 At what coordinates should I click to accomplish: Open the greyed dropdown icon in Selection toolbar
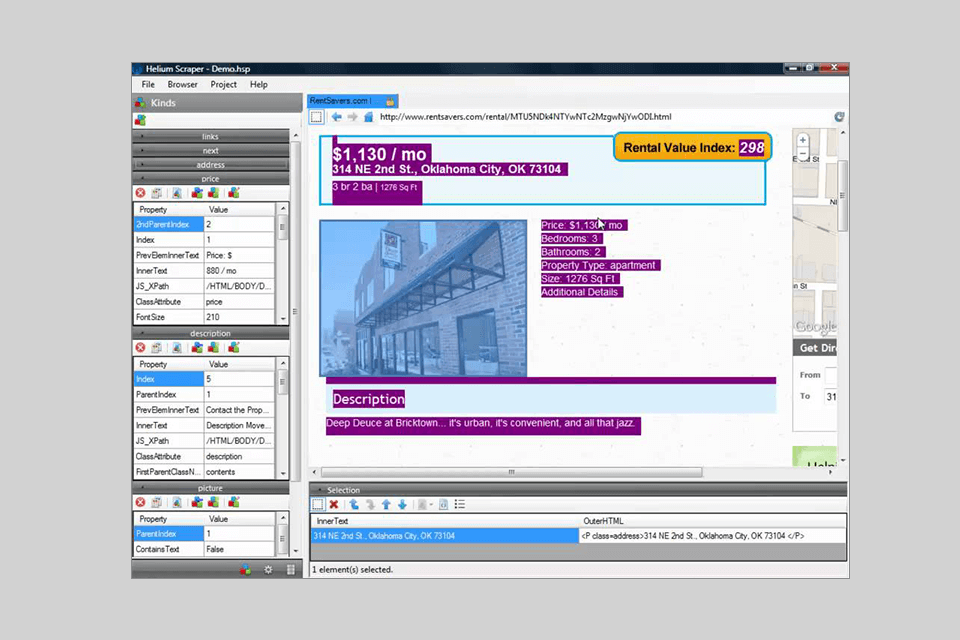click(x=424, y=504)
